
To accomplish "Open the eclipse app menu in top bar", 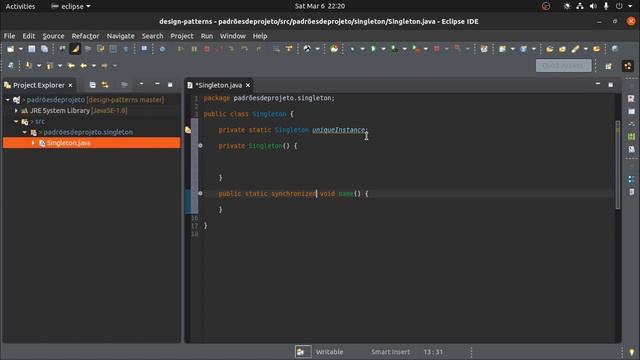I will [71, 6].
